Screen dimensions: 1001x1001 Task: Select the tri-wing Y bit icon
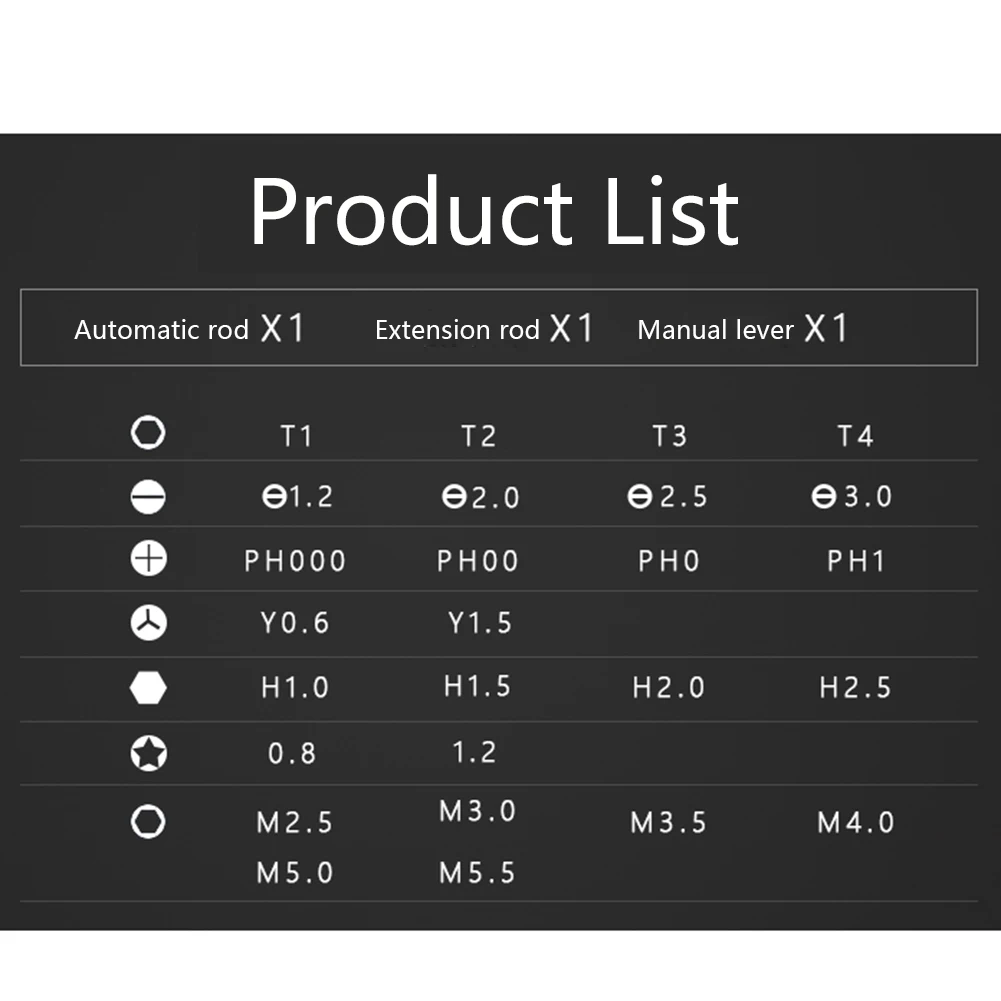(x=149, y=623)
